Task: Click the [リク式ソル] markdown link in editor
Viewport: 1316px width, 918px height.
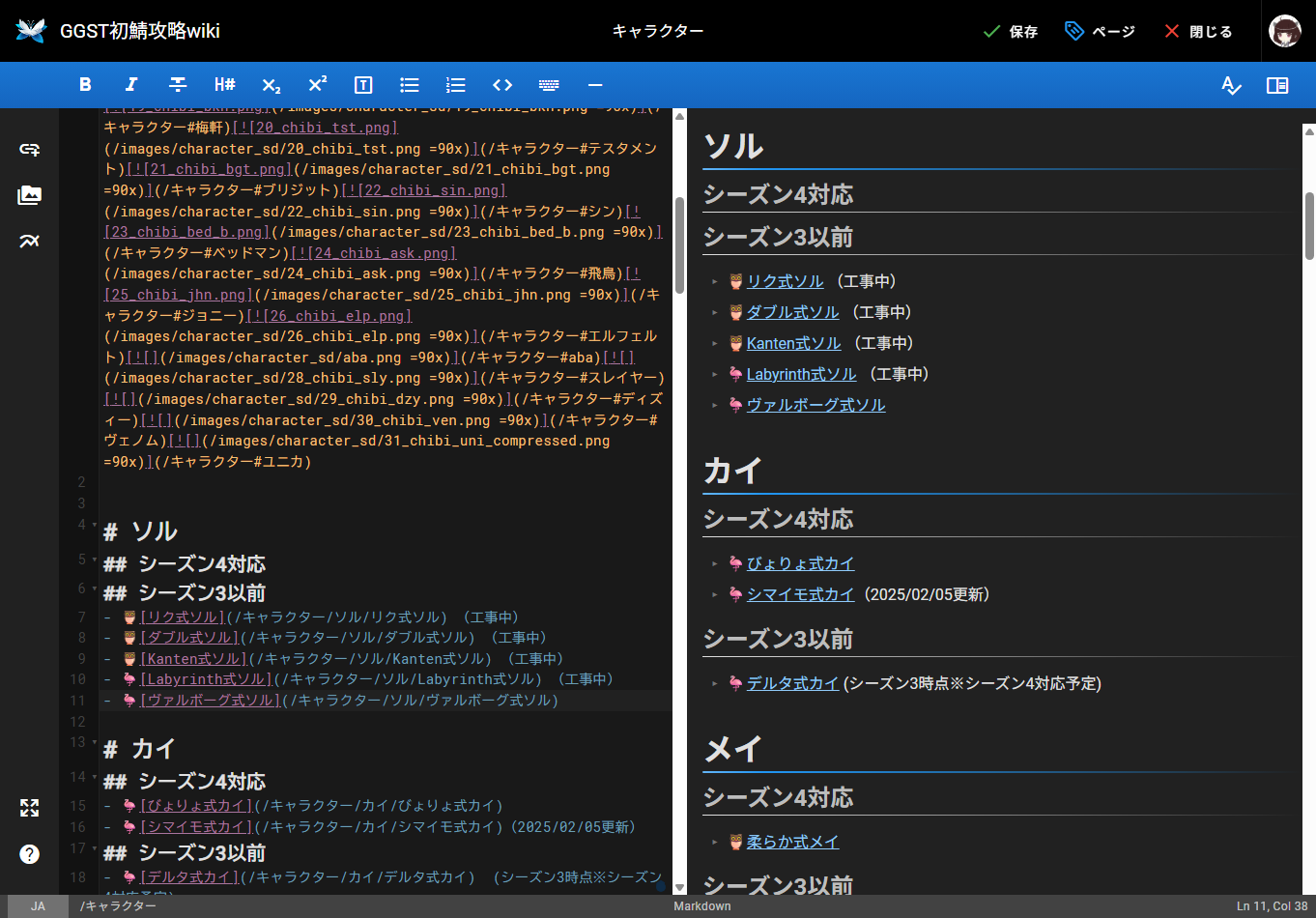Action: tap(183, 617)
